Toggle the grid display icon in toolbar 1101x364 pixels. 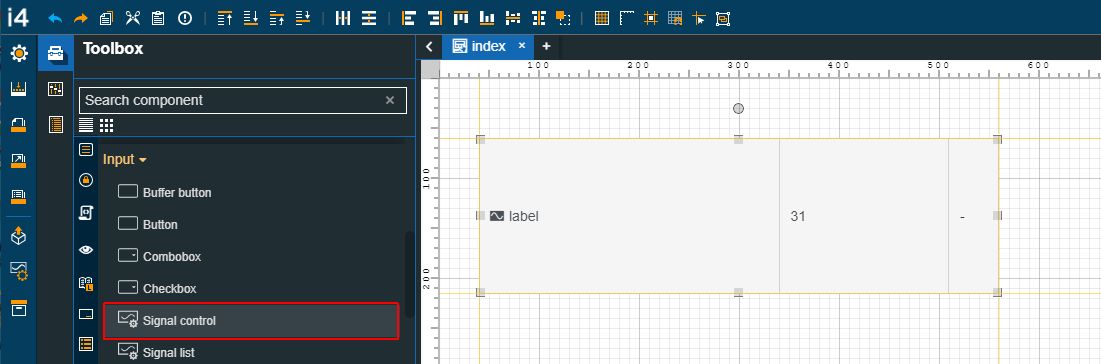[x=602, y=18]
